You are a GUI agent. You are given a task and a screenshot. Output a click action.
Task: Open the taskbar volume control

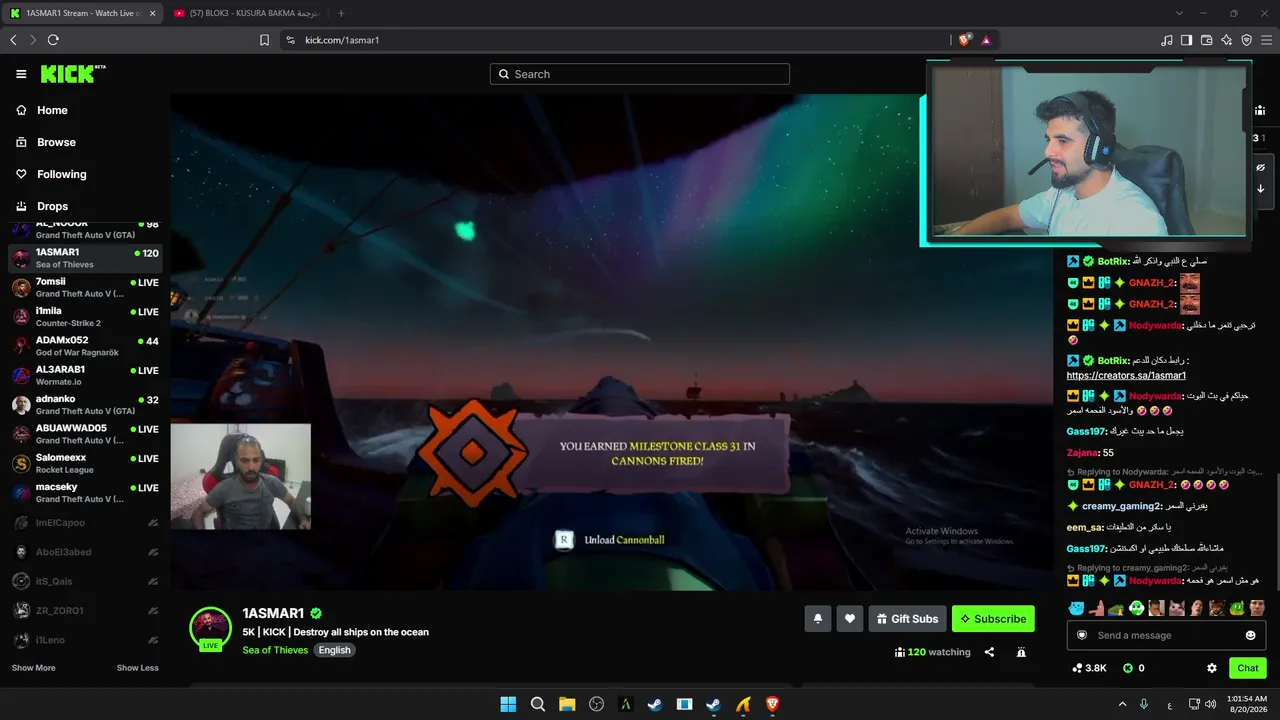[x=1211, y=704]
